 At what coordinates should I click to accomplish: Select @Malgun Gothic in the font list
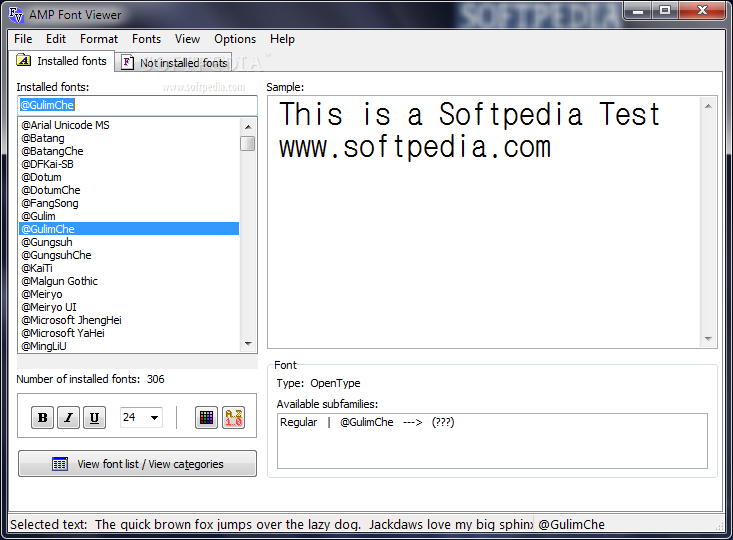129,281
